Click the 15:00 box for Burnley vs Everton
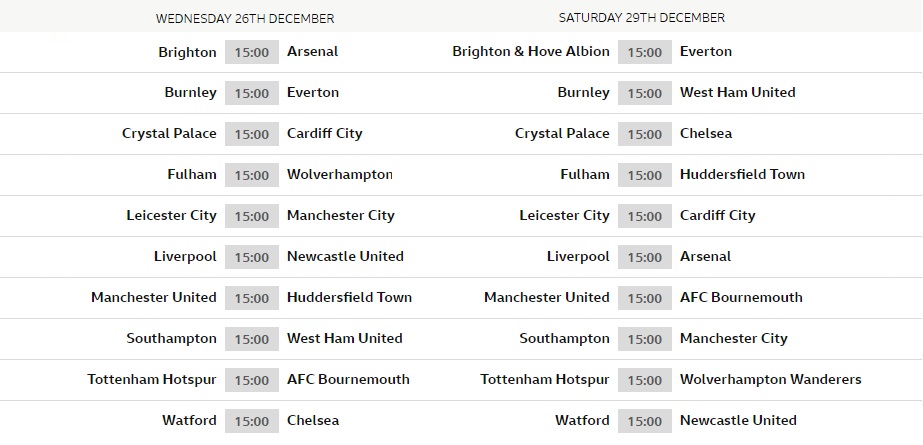Screen dimensions: 923x445 (251, 93)
